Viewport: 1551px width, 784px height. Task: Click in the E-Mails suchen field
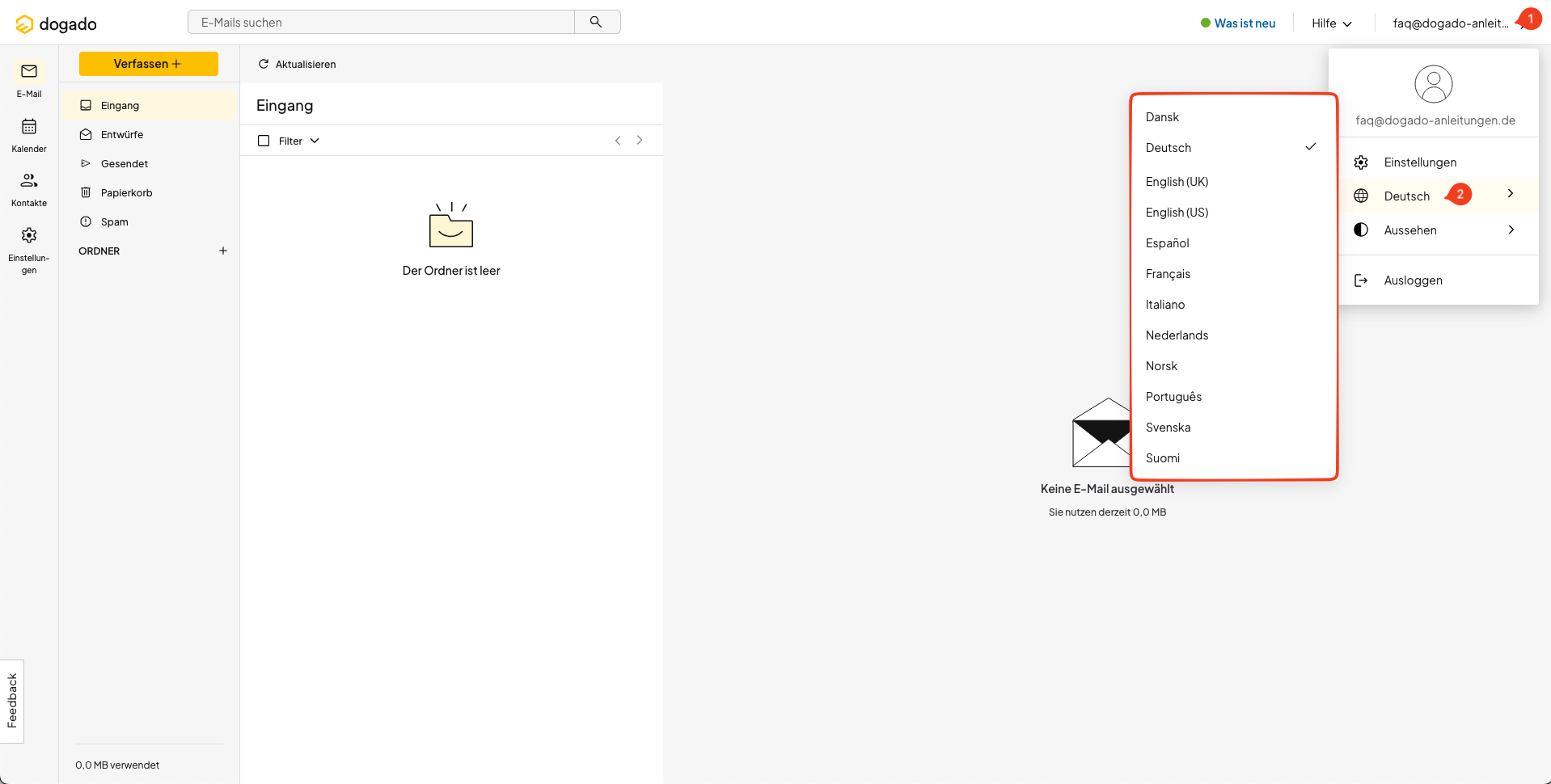point(381,22)
